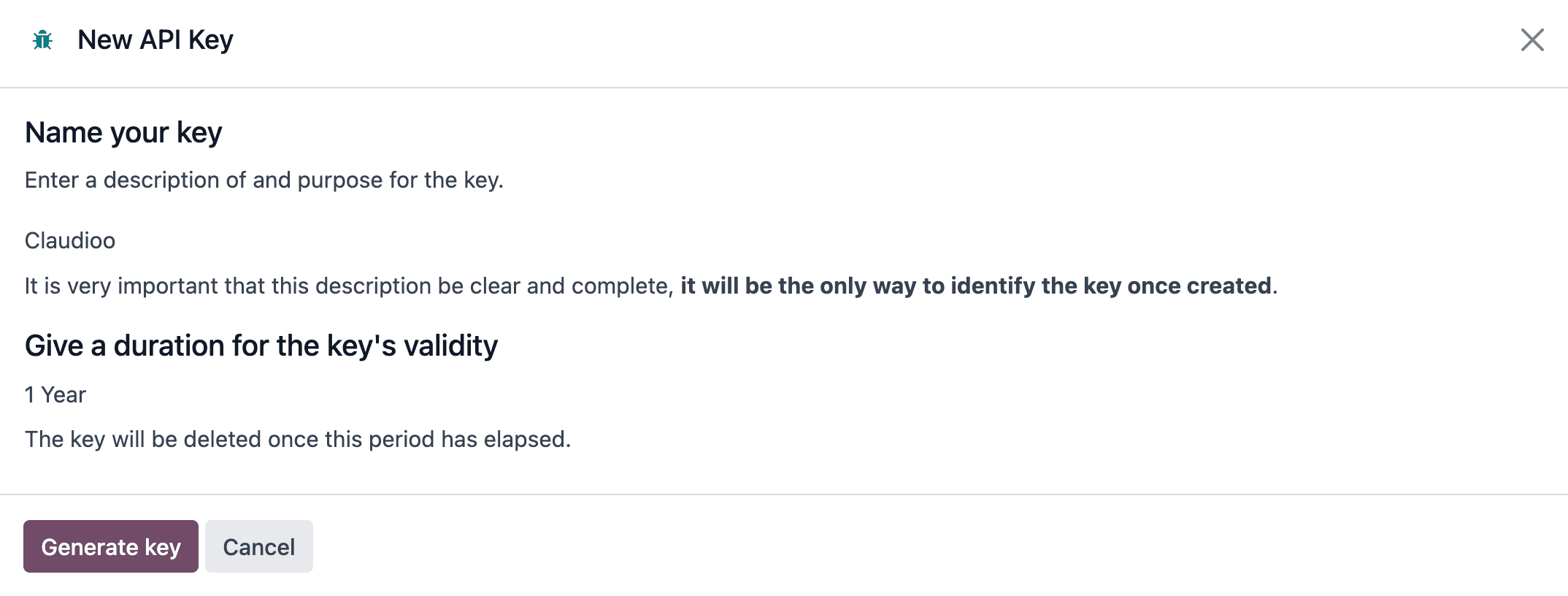Click the key's validity duration heading
The width and height of the screenshot is (1568, 596).
[x=261, y=345]
